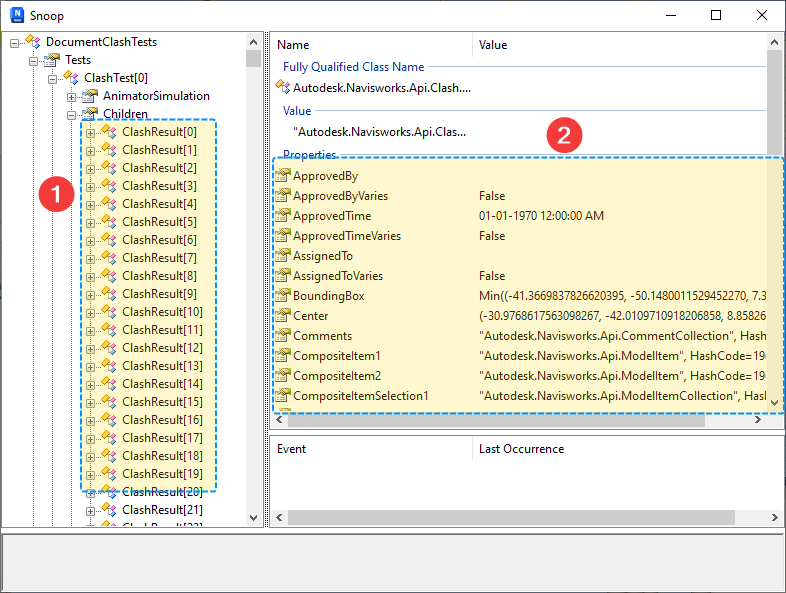Screen dimensions: 786x593
Task: Expand the ClashResult[0] tree node
Action: pyautogui.click(x=91, y=132)
